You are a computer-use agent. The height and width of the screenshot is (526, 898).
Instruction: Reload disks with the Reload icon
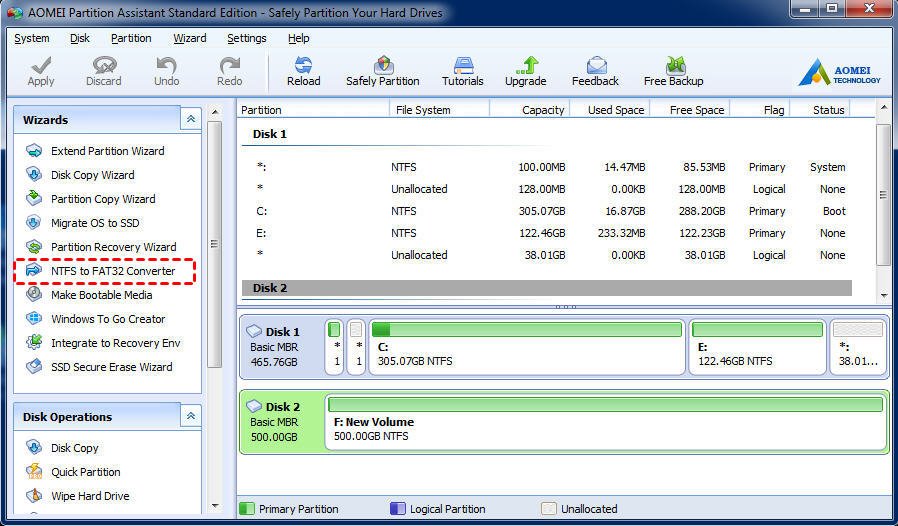click(303, 64)
